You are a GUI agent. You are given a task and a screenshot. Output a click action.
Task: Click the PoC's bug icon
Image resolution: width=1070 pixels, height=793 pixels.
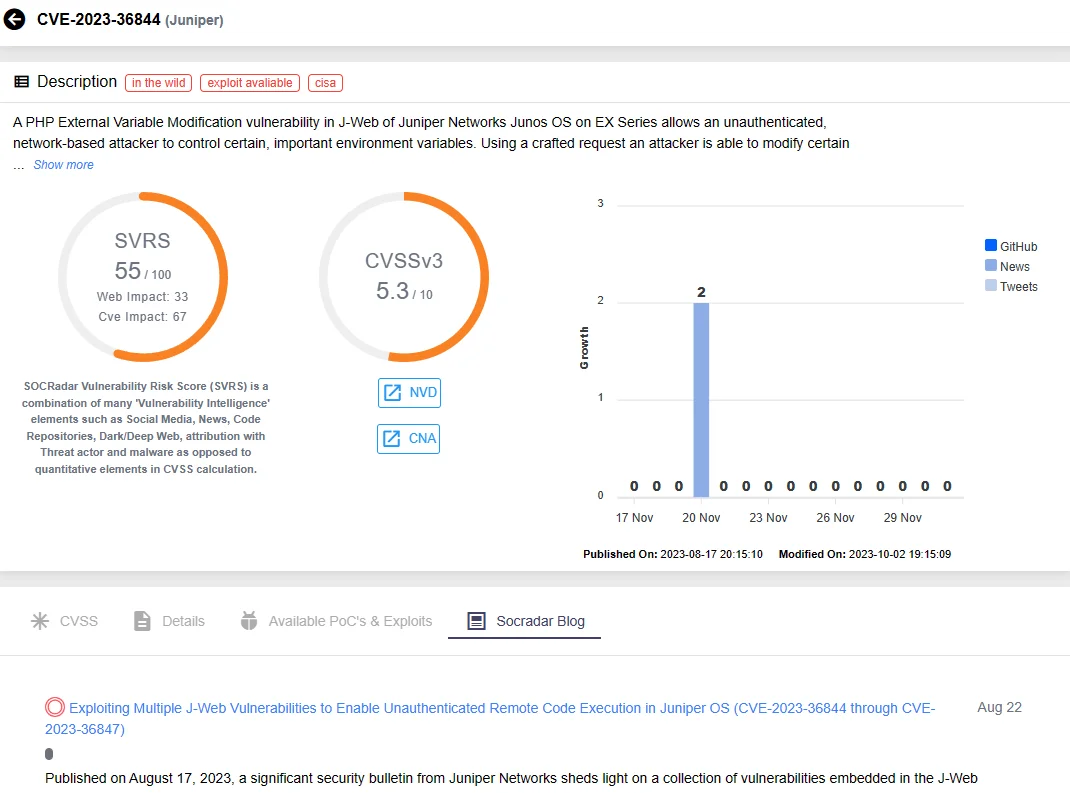coord(249,620)
